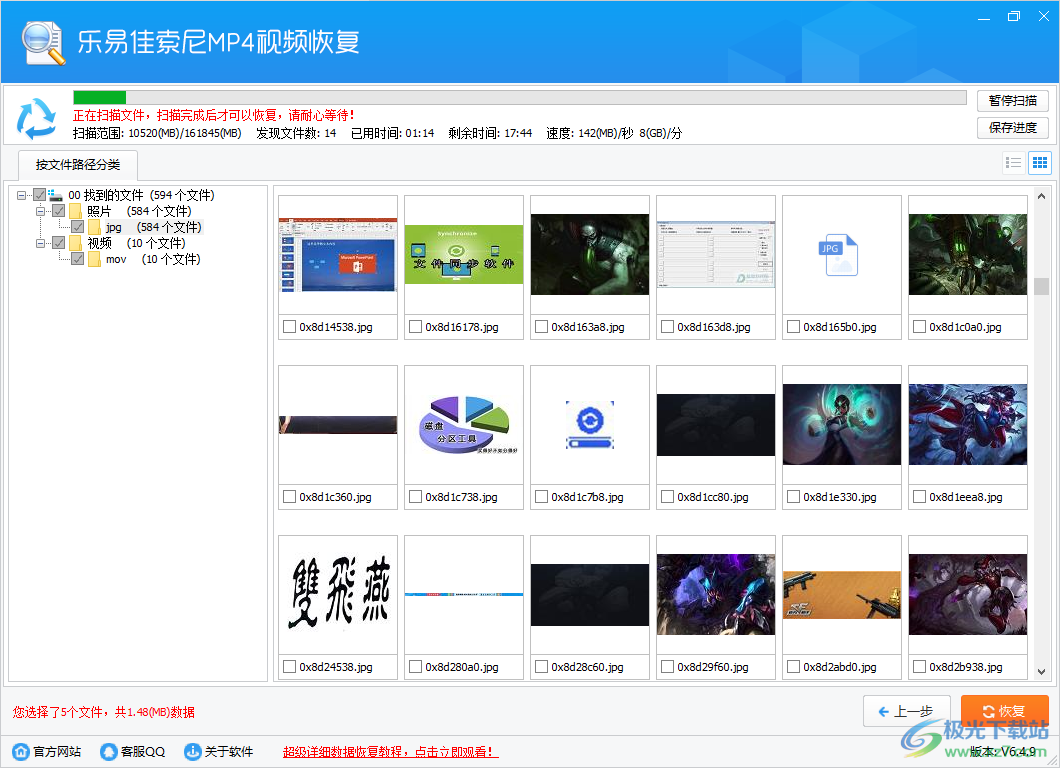Select mov (10个文件) tree row
This screenshot has height=768, width=1060.
pos(153,259)
